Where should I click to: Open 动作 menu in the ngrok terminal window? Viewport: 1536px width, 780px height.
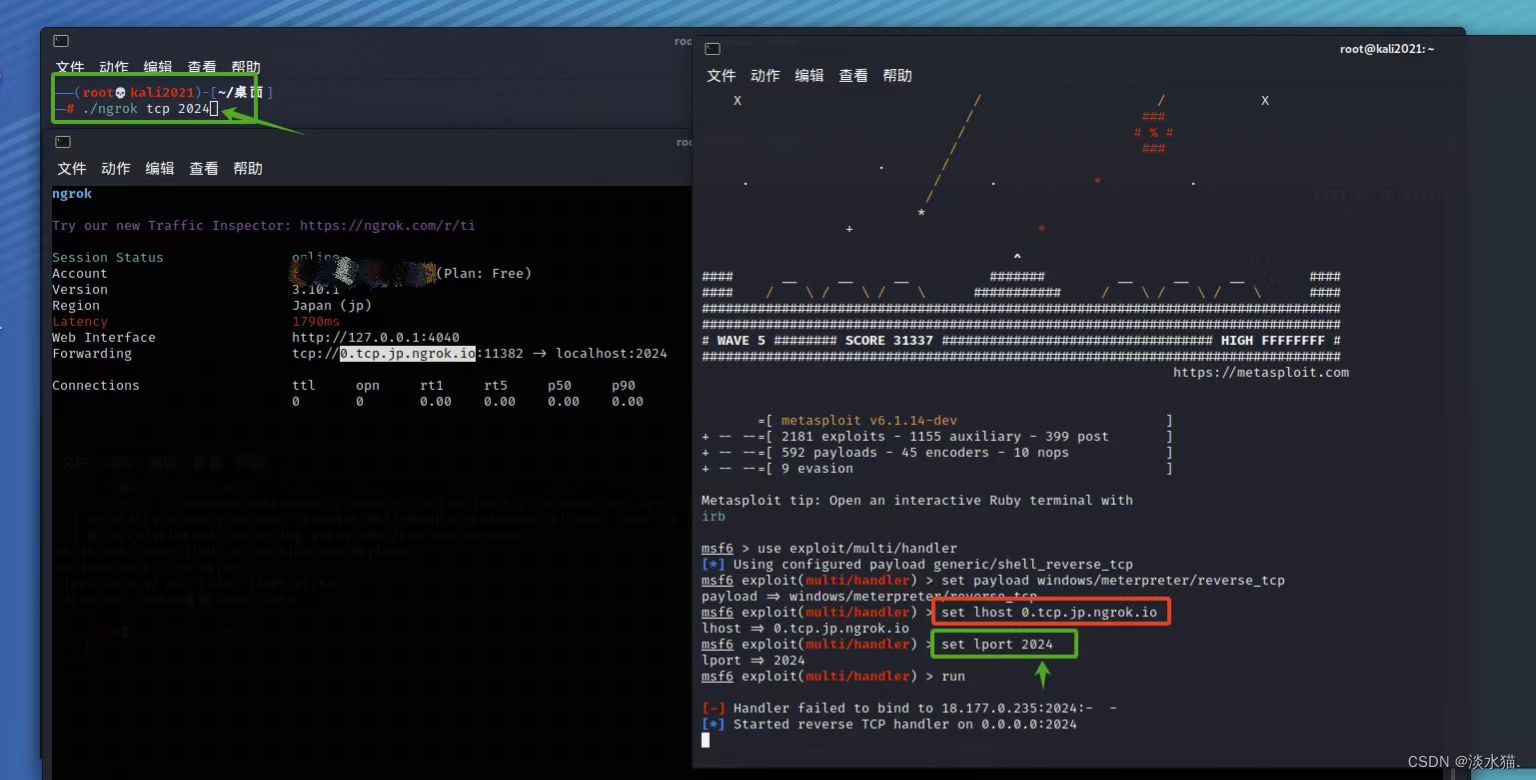[x=116, y=168]
